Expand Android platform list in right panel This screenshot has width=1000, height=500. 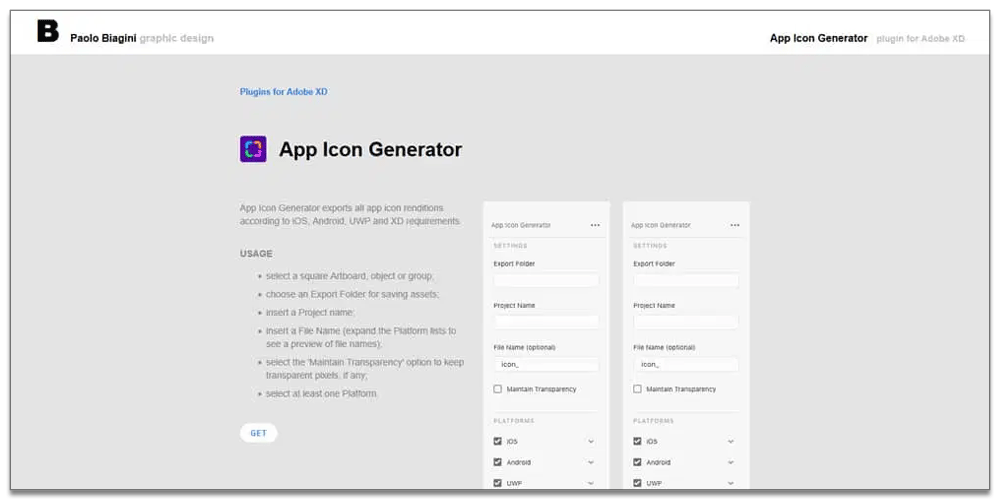[x=731, y=462]
